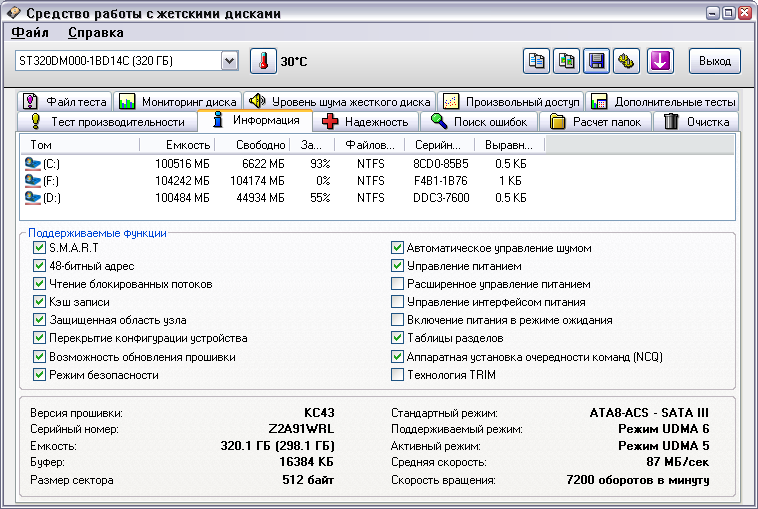The height and width of the screenshot is (509, 758).
Task: Open the Файл menu
Action: click(30, 33)
